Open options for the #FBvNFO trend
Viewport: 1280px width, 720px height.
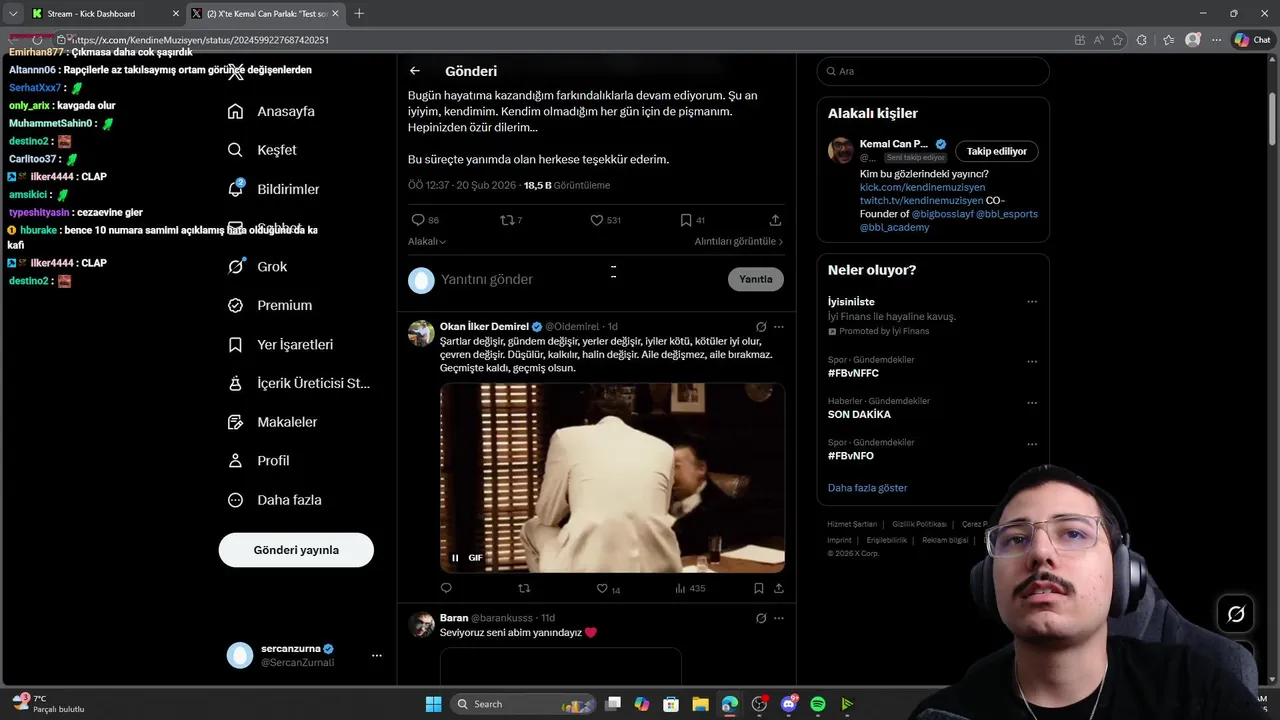tap(1032, 444)
